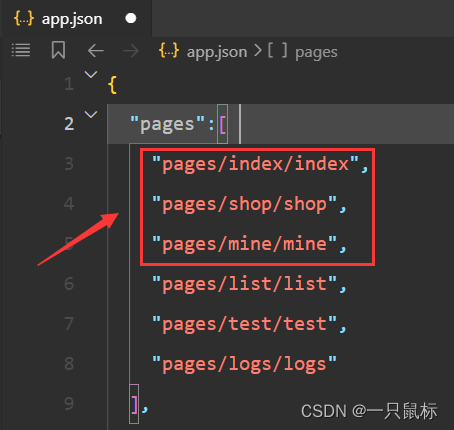Click the "pages" key on line 2

point(167,125)
